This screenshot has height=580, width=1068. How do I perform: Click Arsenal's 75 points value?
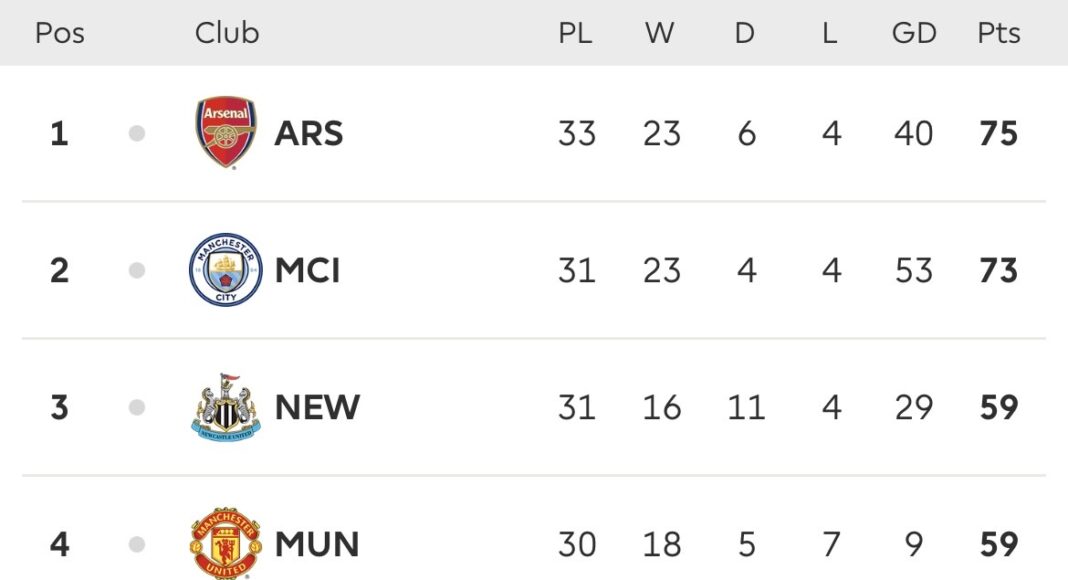(999, 133)
